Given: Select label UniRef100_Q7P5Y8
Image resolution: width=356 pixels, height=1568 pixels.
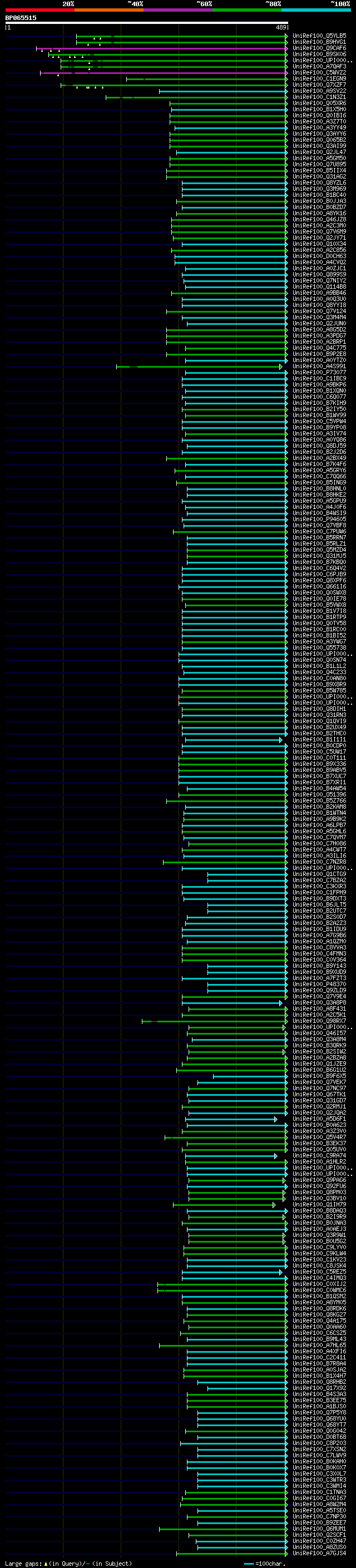Looking at the screenshot, I should pos(319,1412).
